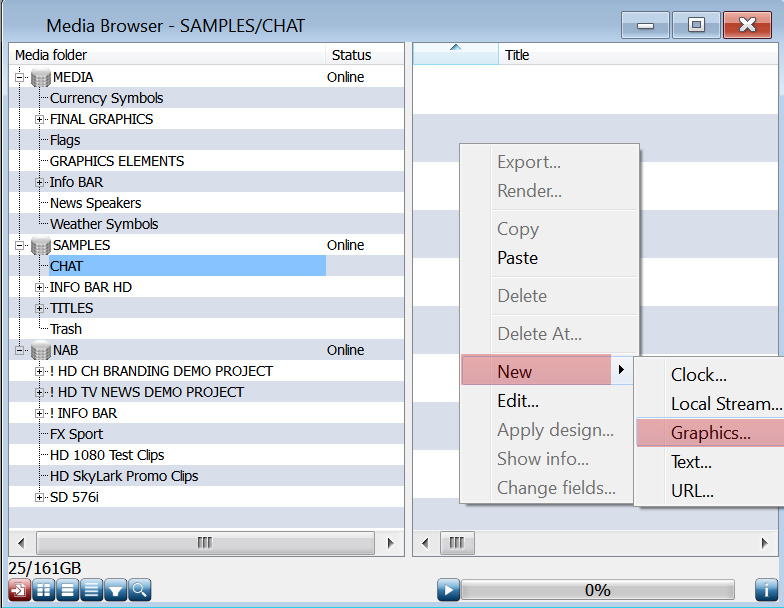
Task: Click the NAB database icon
Action: [x=40, y=350]
